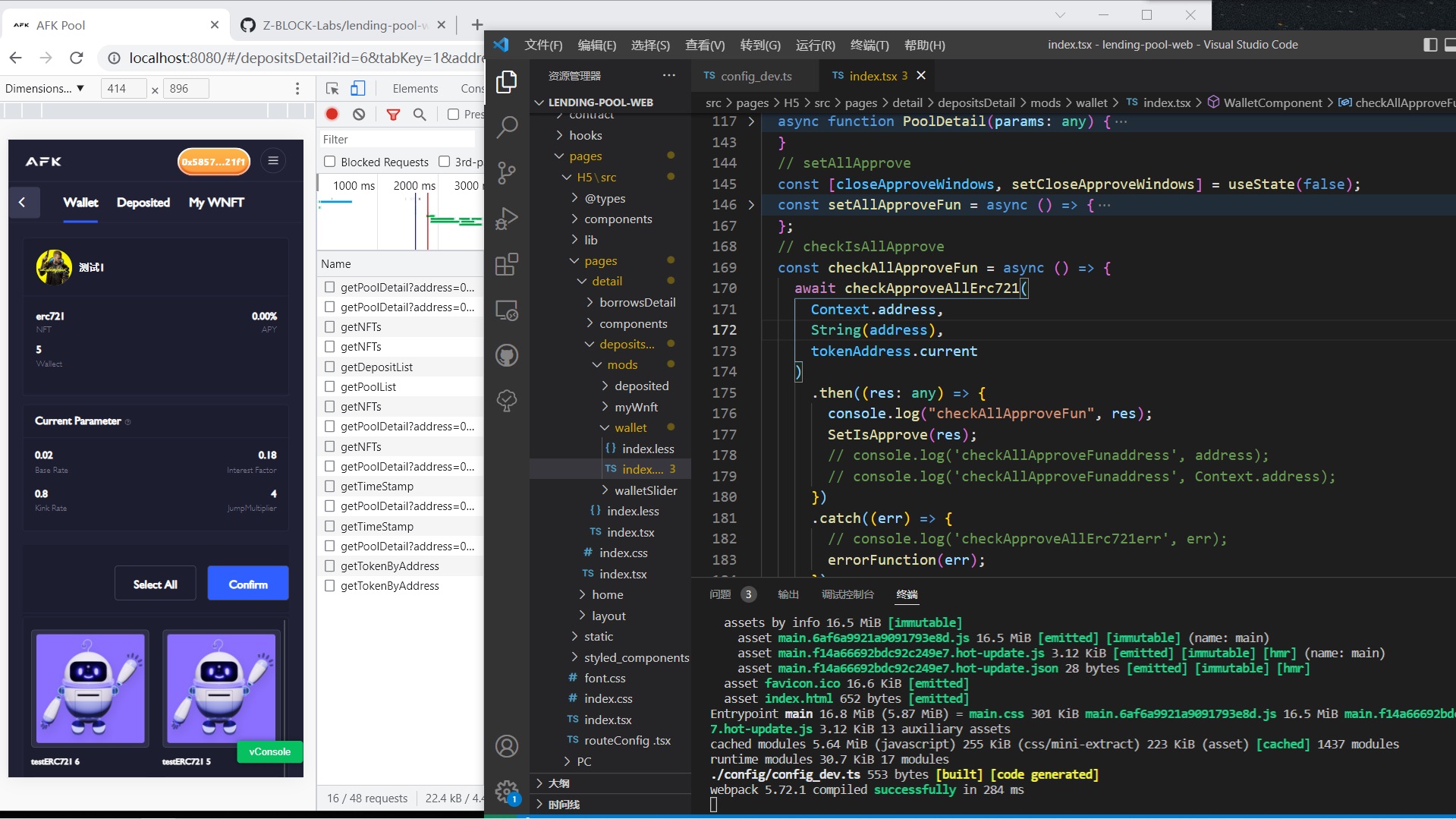Clear the network log
This screenshot has width=1456, height=819.
[359, 115]
